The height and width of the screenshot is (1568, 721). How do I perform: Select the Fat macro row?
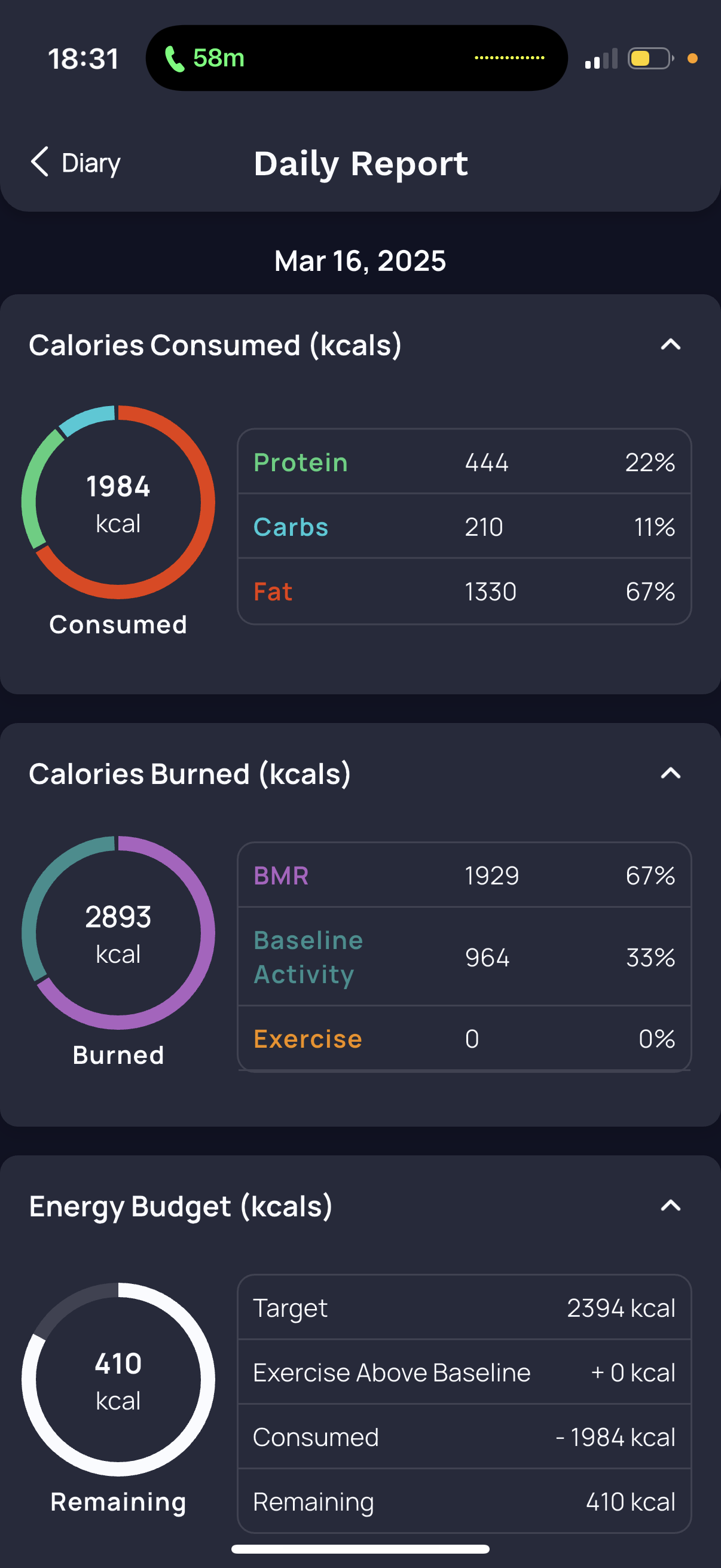coord(465,591)
